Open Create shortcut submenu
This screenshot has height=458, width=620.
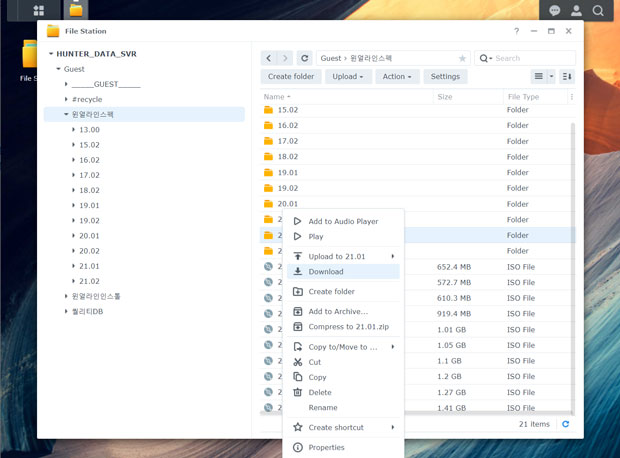343,428
